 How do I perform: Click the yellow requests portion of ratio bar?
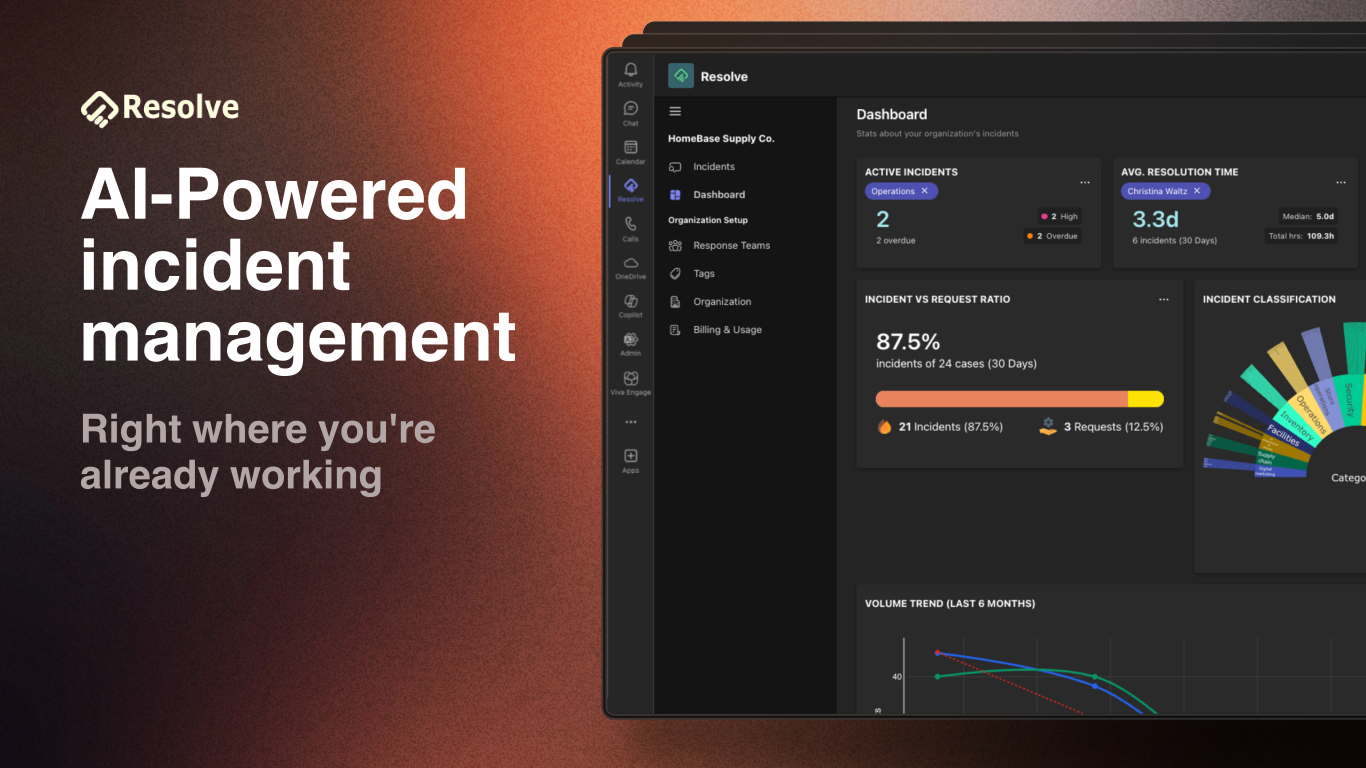[1146, 399]
